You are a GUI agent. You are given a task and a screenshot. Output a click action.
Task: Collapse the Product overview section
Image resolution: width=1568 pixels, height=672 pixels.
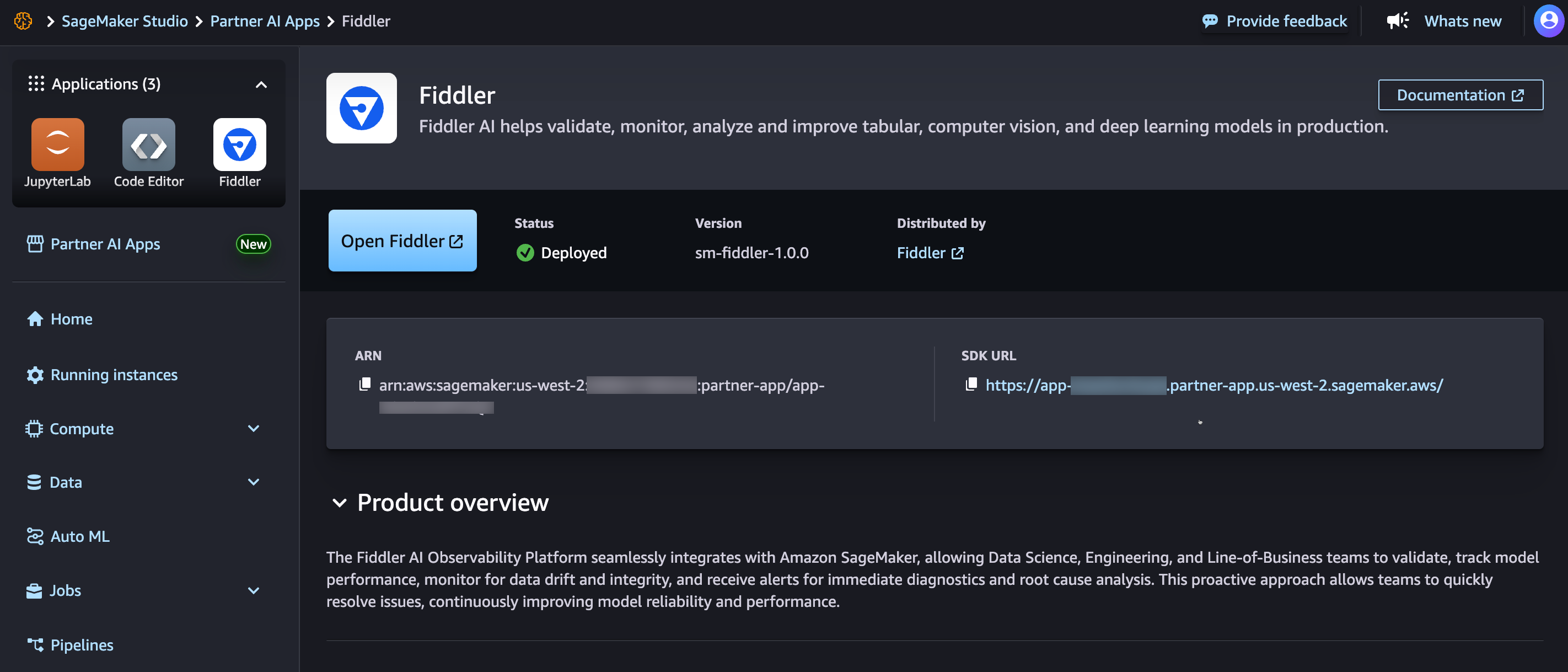339,503
